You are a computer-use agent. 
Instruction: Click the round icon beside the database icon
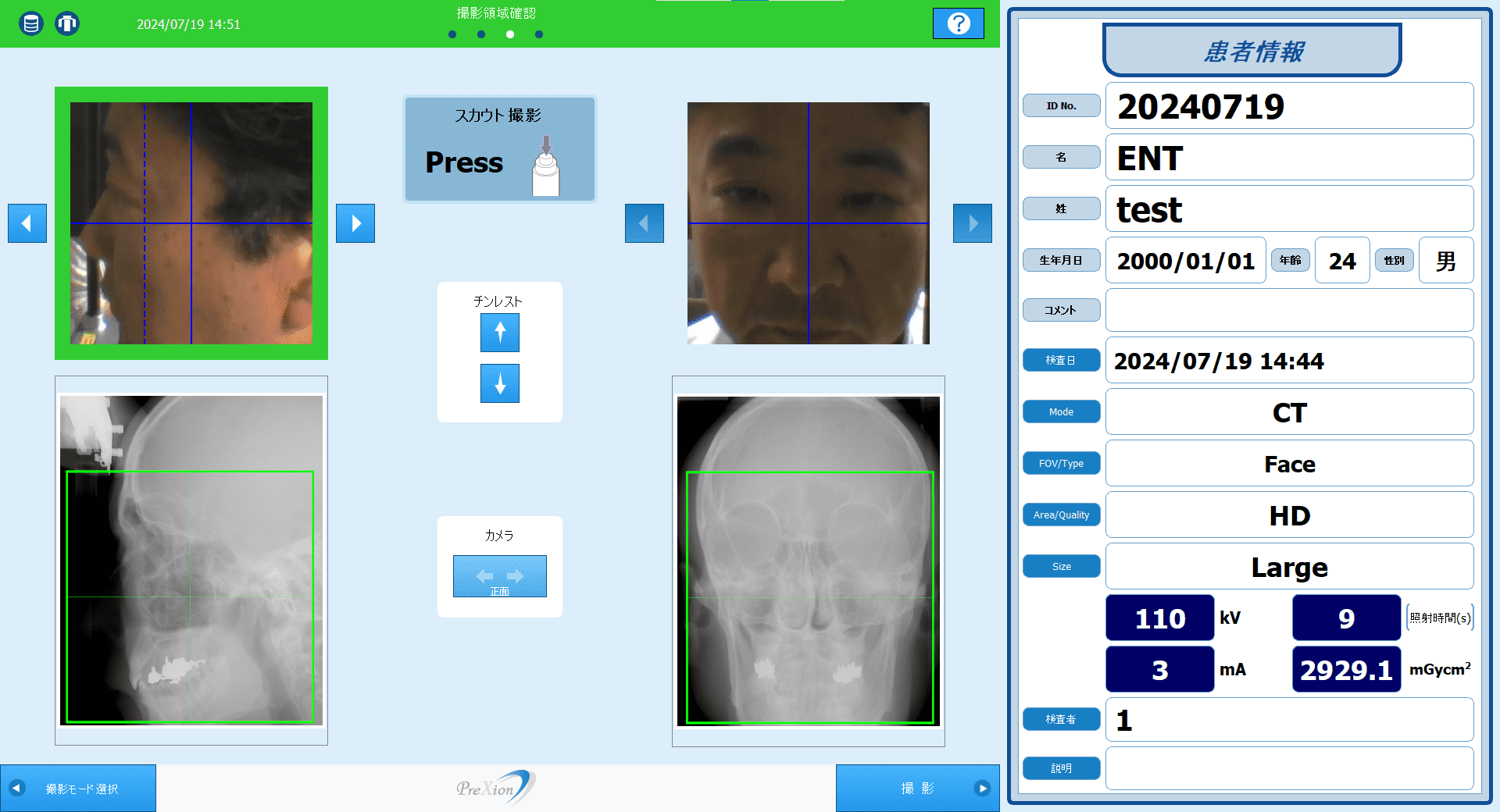tap(67, 23)
